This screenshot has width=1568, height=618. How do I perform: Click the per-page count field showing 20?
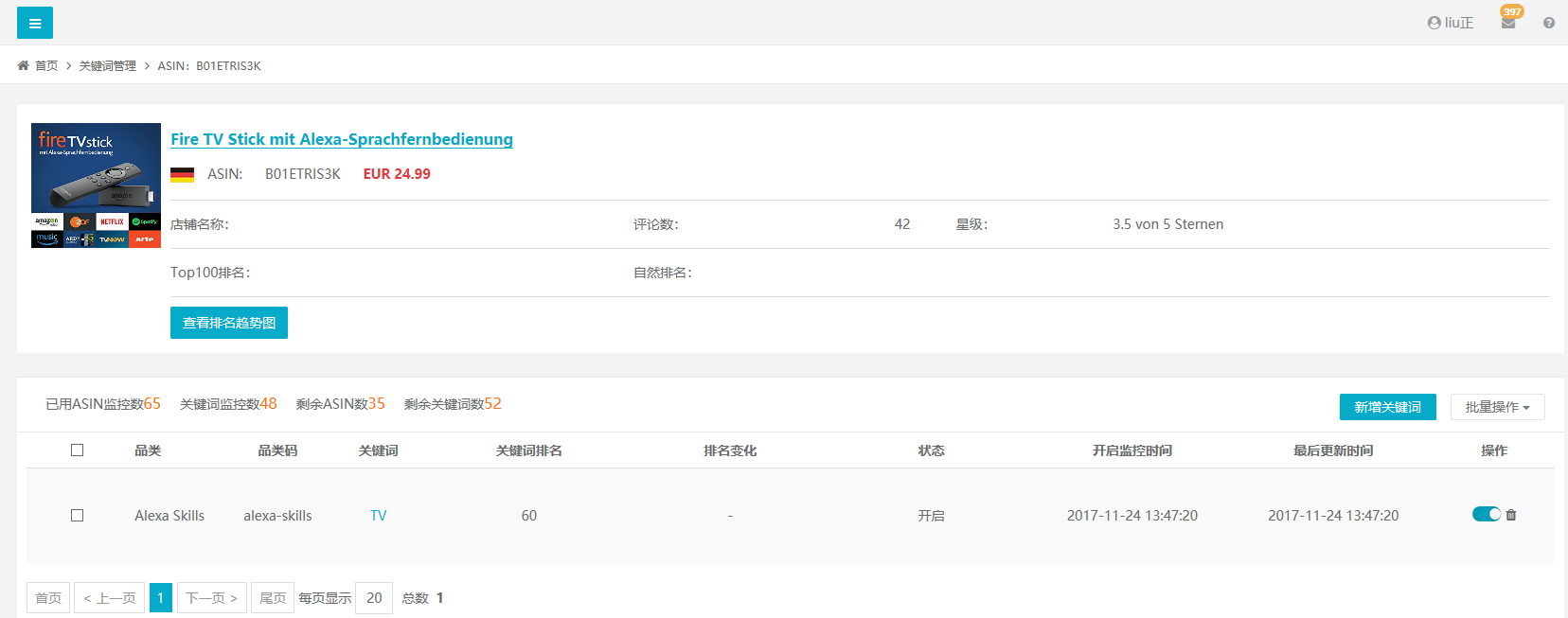tap(374, 598)
